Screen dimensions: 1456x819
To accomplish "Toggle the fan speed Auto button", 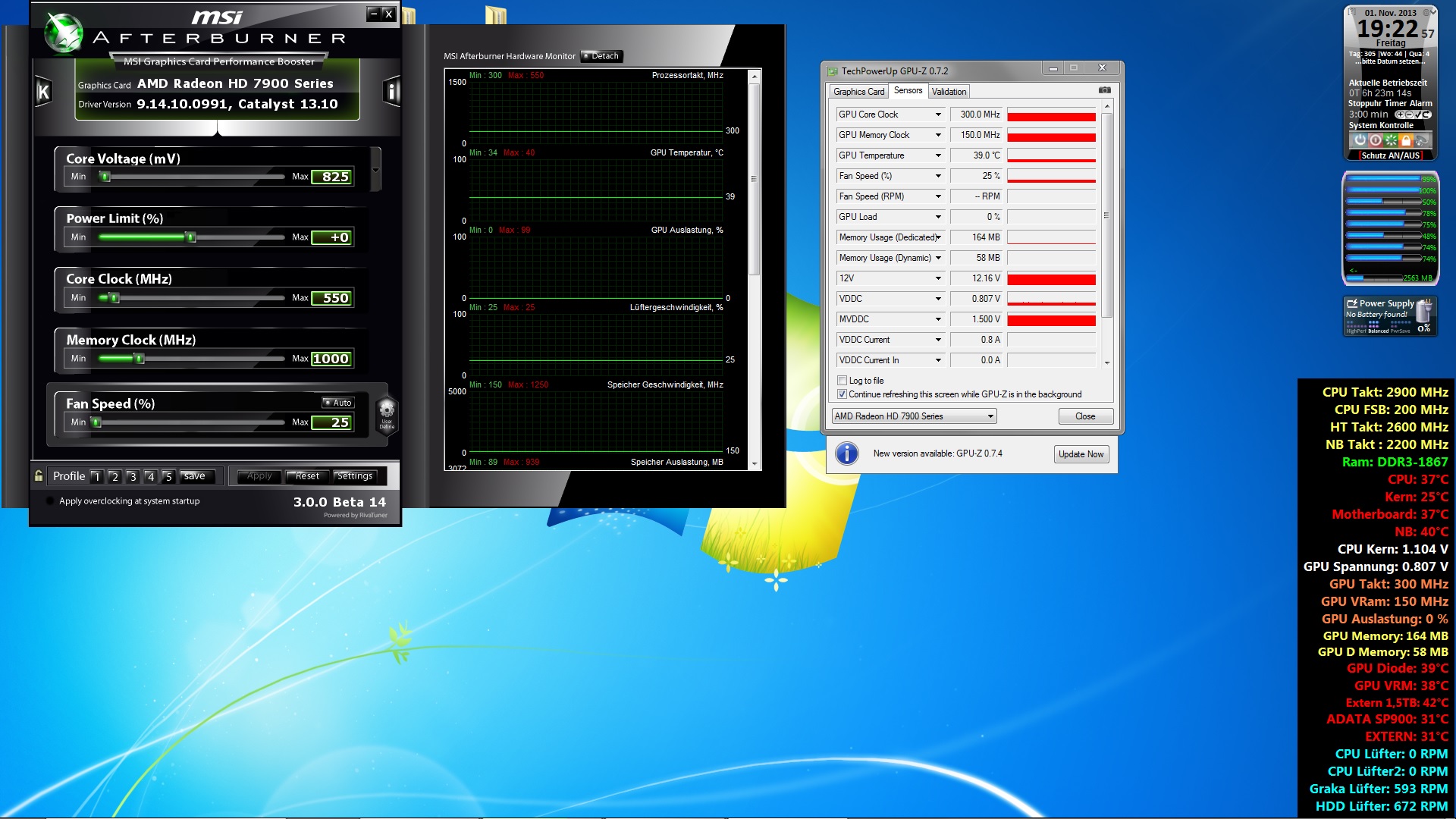I will (338, 403).
